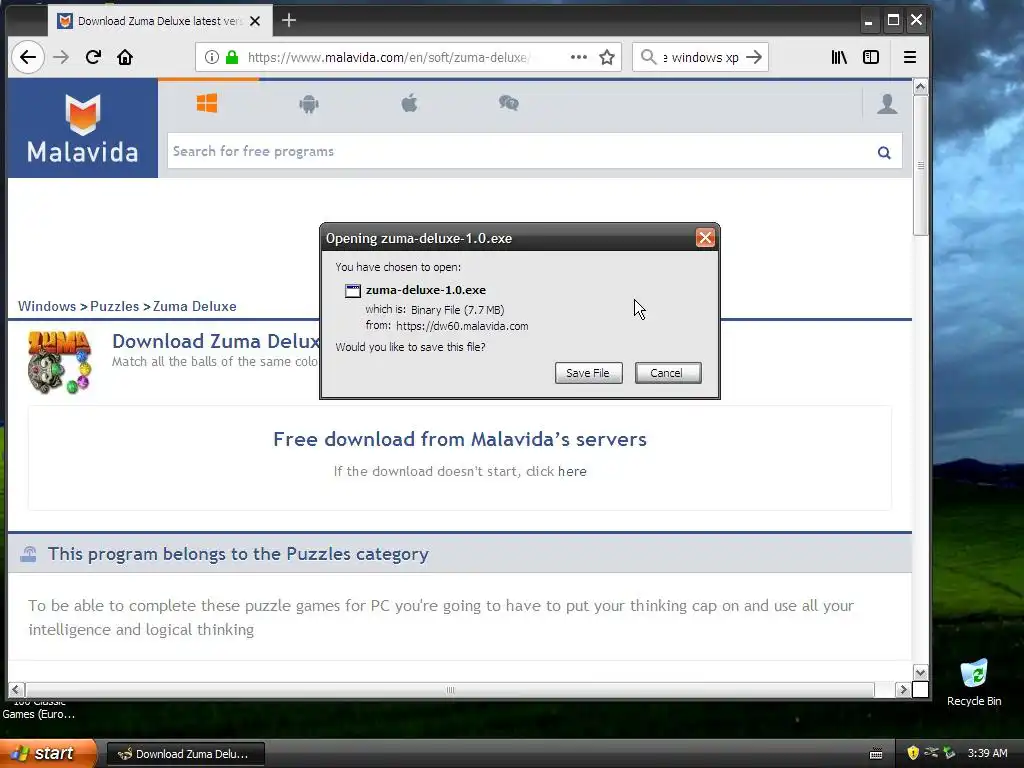This screenshot has height=768, width=1024.
Task: Select the Windows platform icon
Action: [207, 103]
